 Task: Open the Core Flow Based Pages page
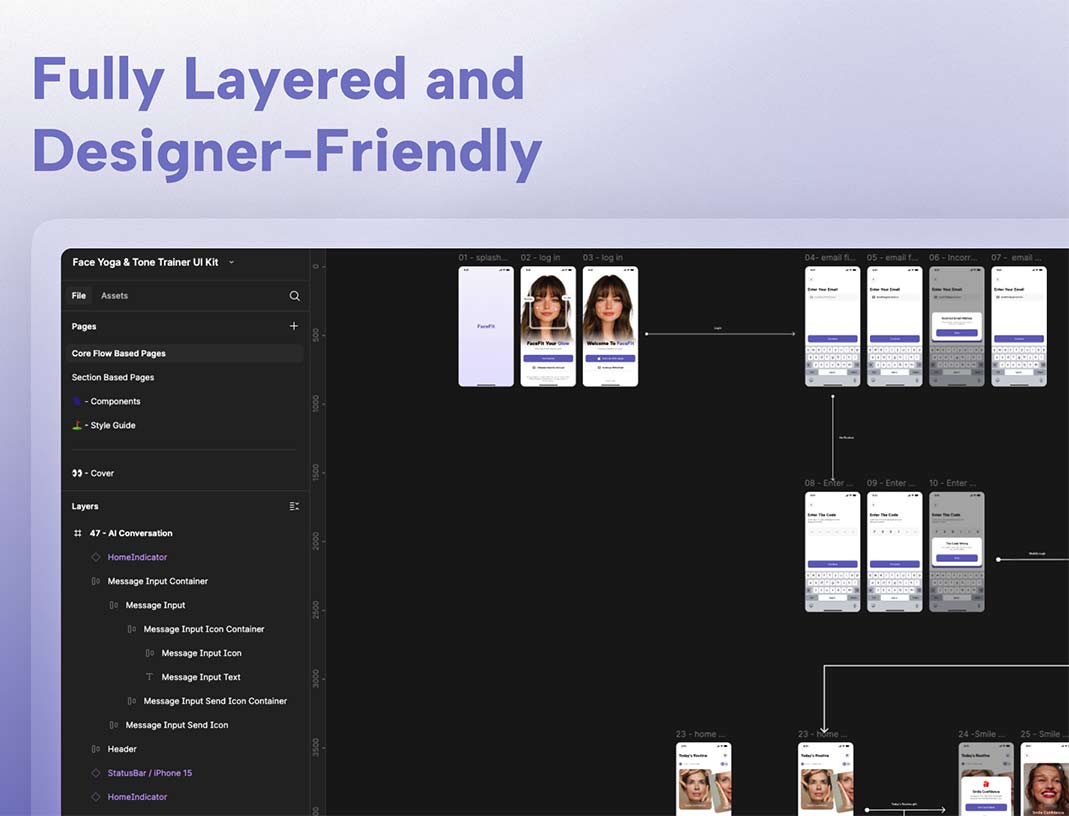click(x=119, y=354)
